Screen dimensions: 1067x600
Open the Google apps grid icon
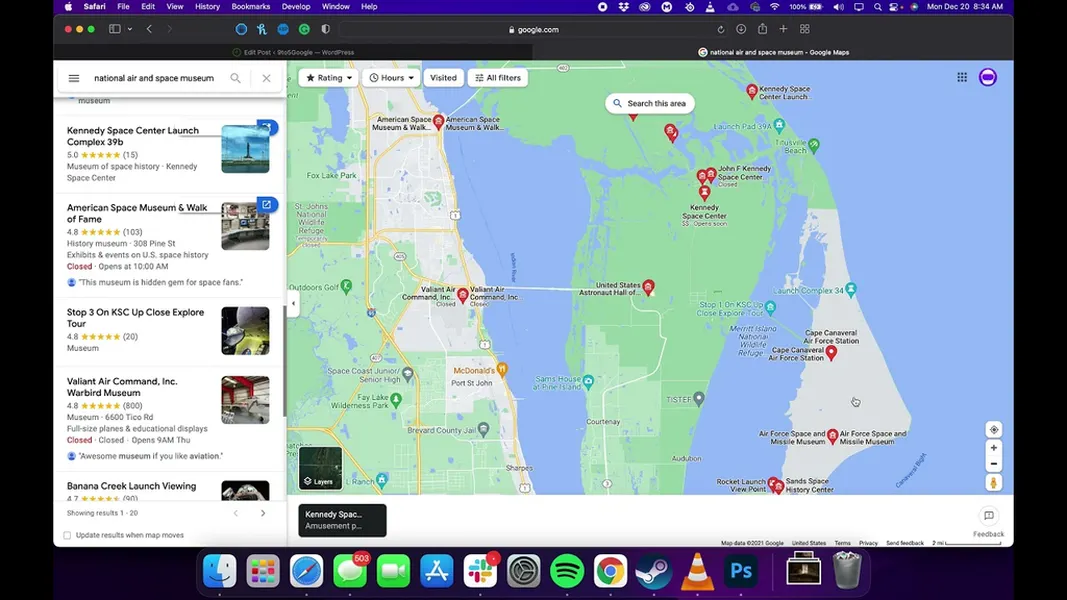point(962,78)
